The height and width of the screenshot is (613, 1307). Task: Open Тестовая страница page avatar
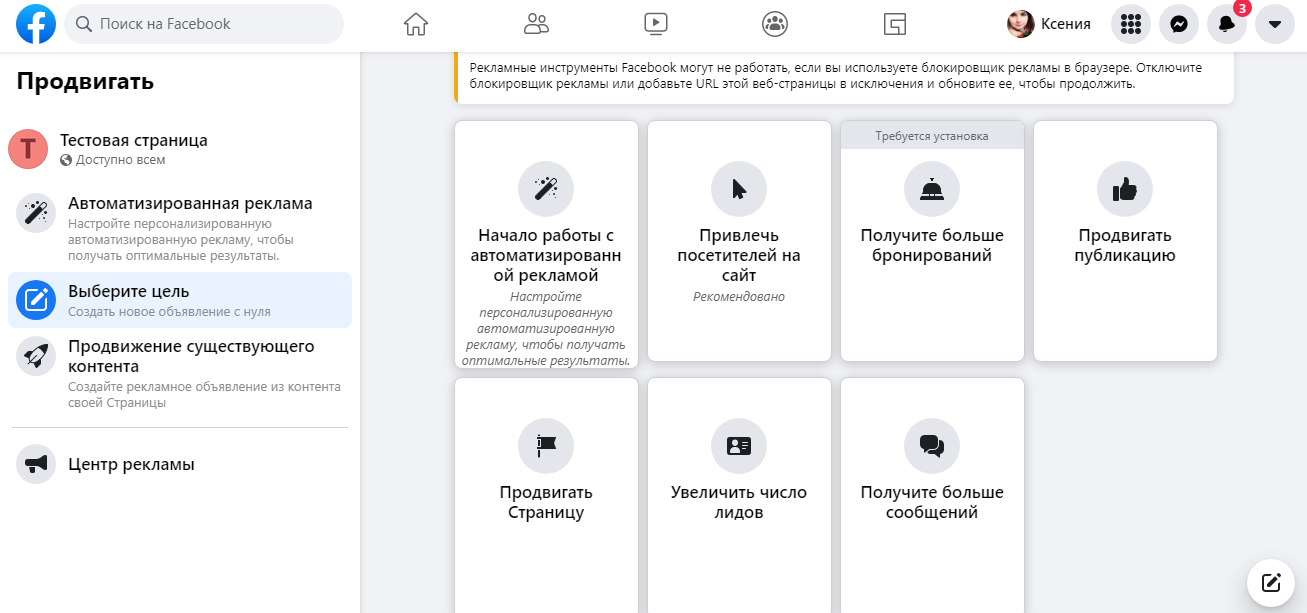click(x=28, y=149)
